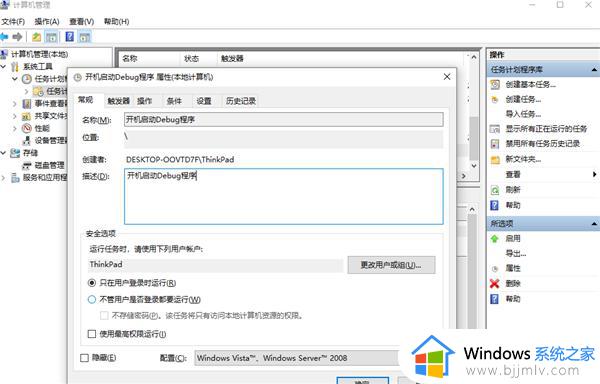Image resolution: width=600 pixels, height=384 pixels.
Task: Click the green 启用 enable icon
Action: tap(494, 239)
